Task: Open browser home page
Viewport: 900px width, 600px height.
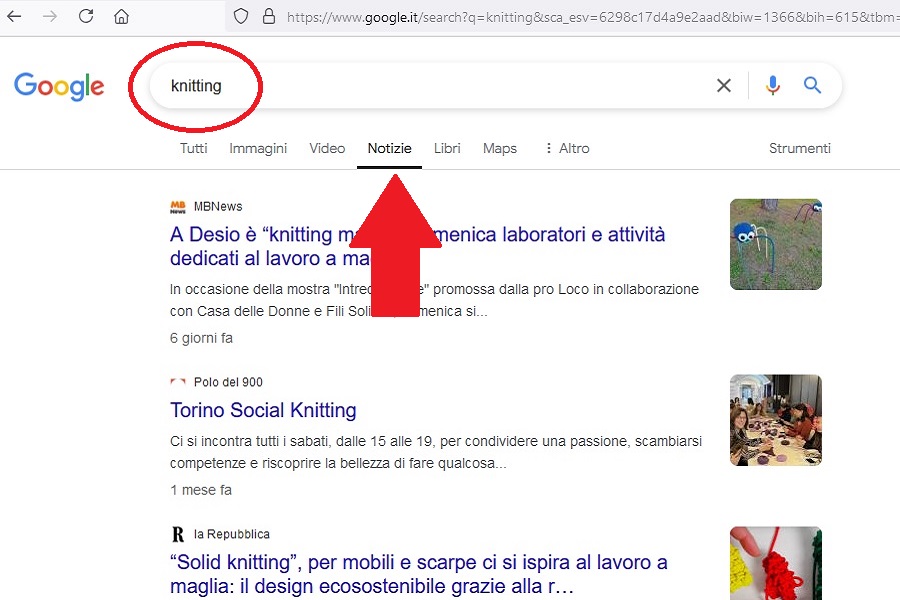Action: [x=120, y=16]
